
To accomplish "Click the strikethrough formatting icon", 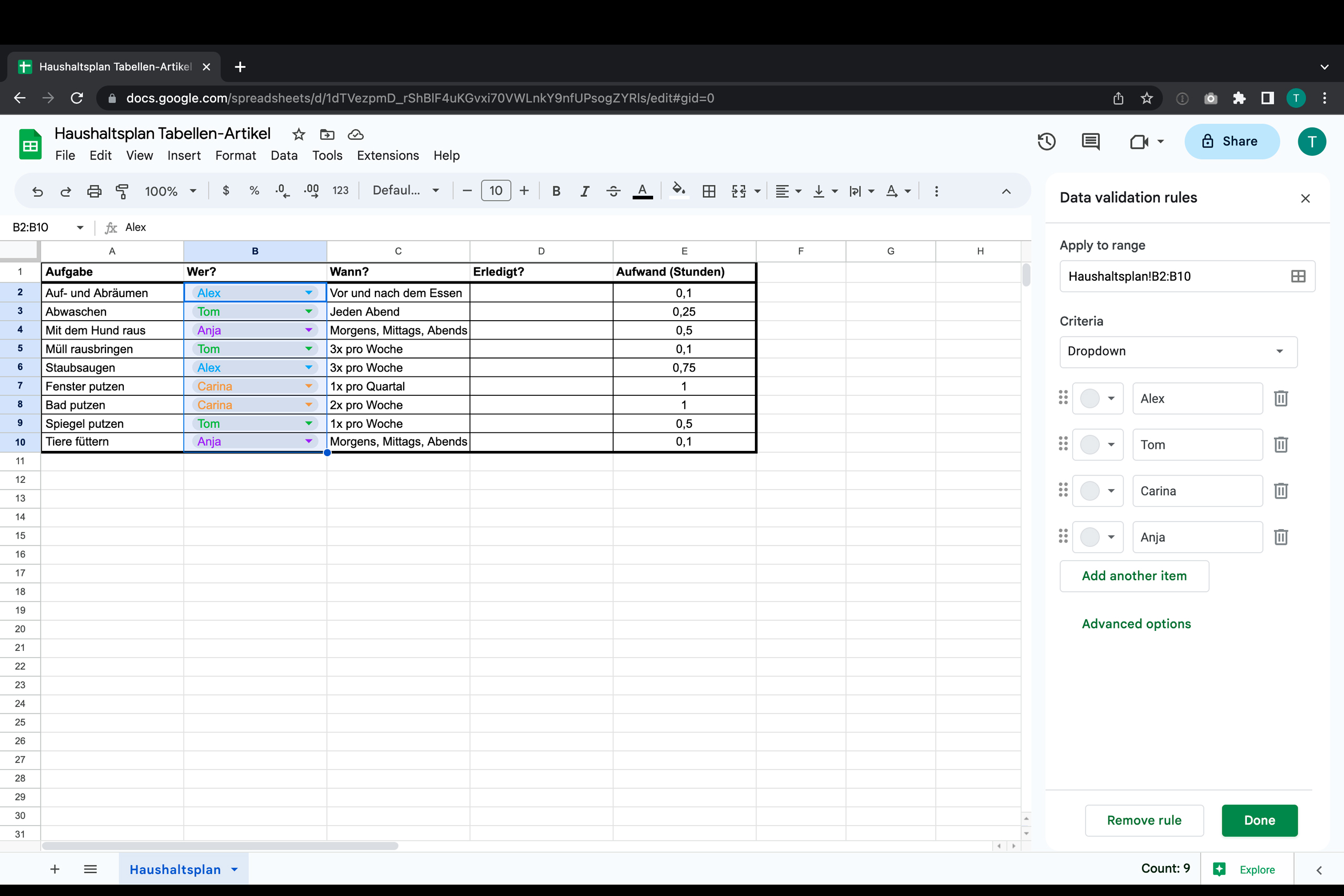I will point(613,191).
